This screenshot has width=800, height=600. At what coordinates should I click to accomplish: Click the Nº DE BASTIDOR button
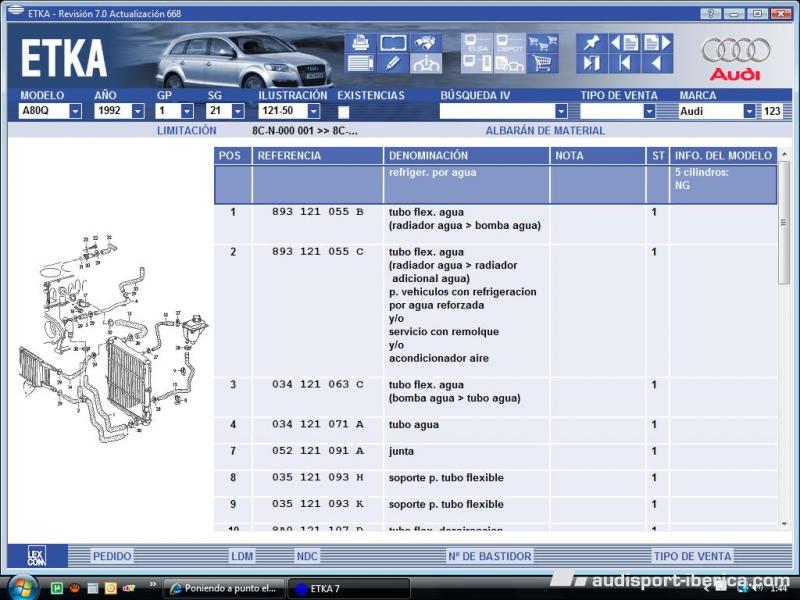tap(489, 556)
